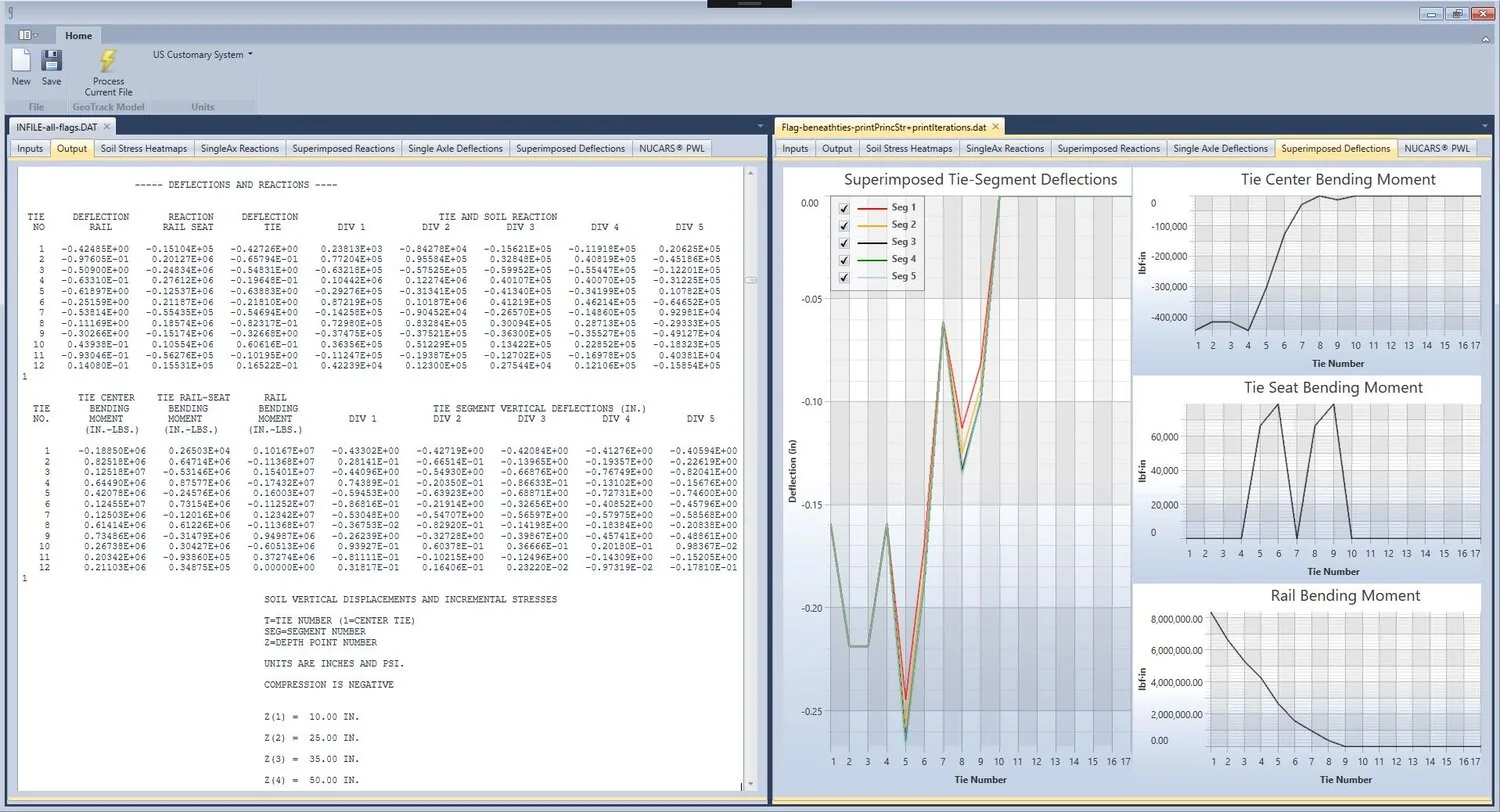Open the application menu icon beside Home
The image size is (1500, 812).
click(28, 35)
